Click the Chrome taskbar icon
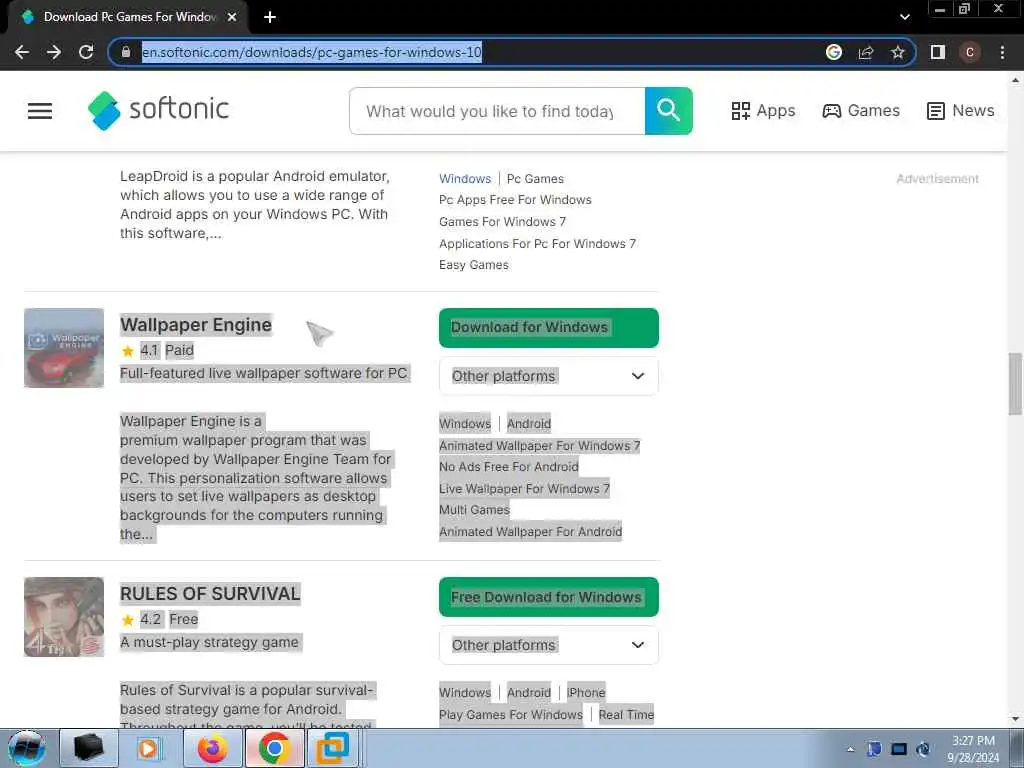This screenshot has height=768, width=1024. (x=274, y=748)
